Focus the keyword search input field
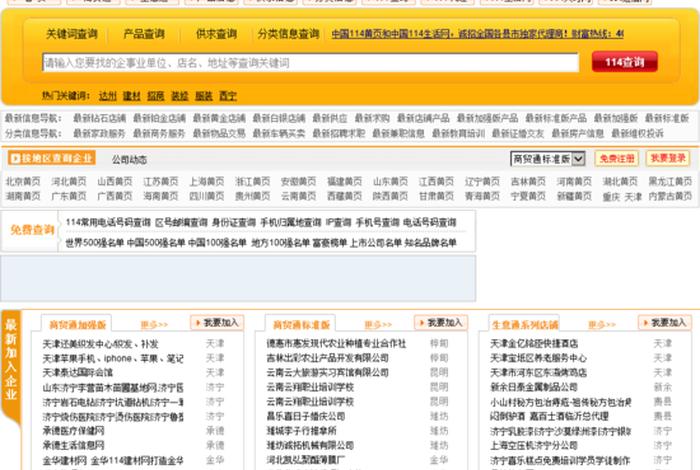The height and width of the screenshot is (470, 700). [x=310, y=62]
